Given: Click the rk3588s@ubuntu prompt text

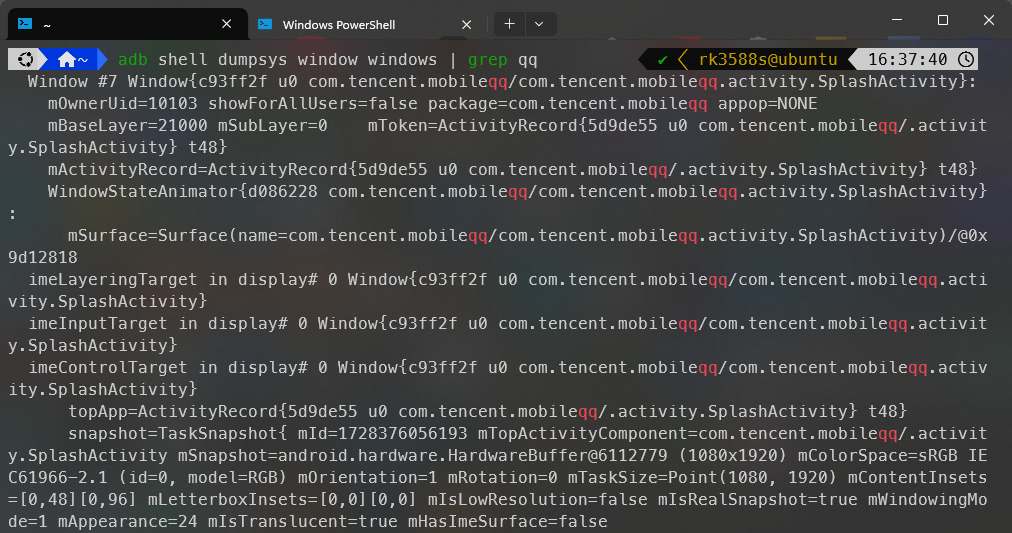Looking at the screenshot, I should coord(768,59).
